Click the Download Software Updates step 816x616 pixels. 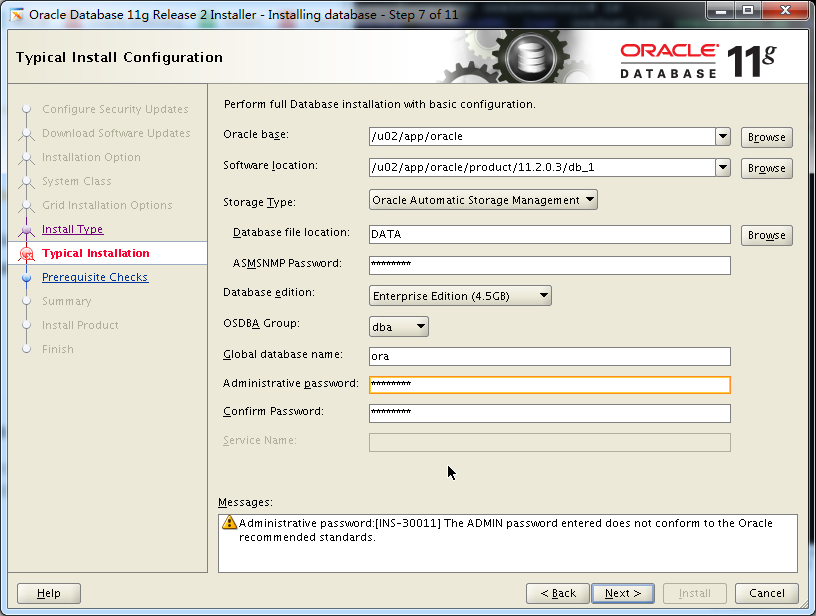pyautogui.click(x=116, y=133)
